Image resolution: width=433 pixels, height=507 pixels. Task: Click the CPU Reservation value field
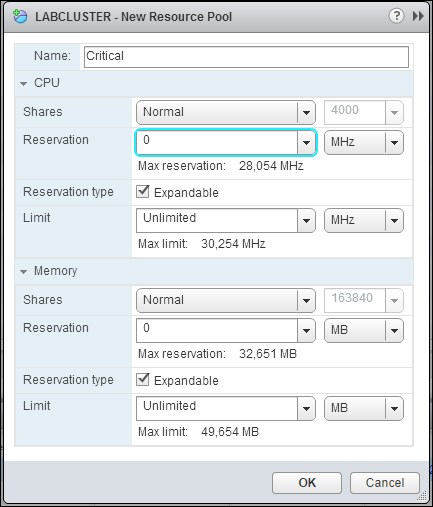coord(217,142)
